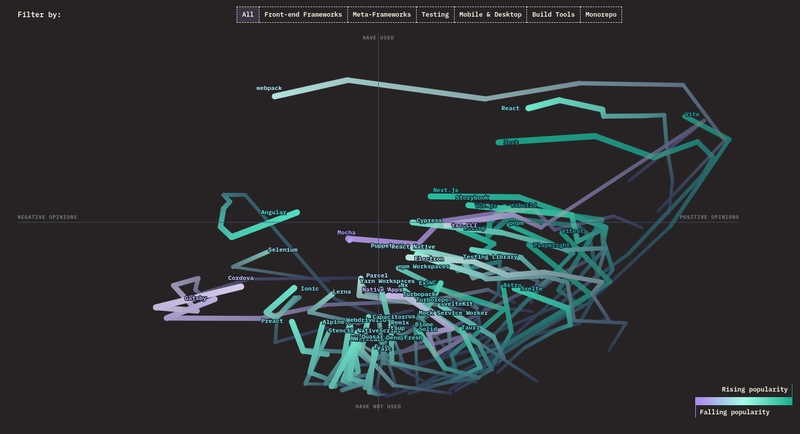Click the esbuild label

pos(523,205)
